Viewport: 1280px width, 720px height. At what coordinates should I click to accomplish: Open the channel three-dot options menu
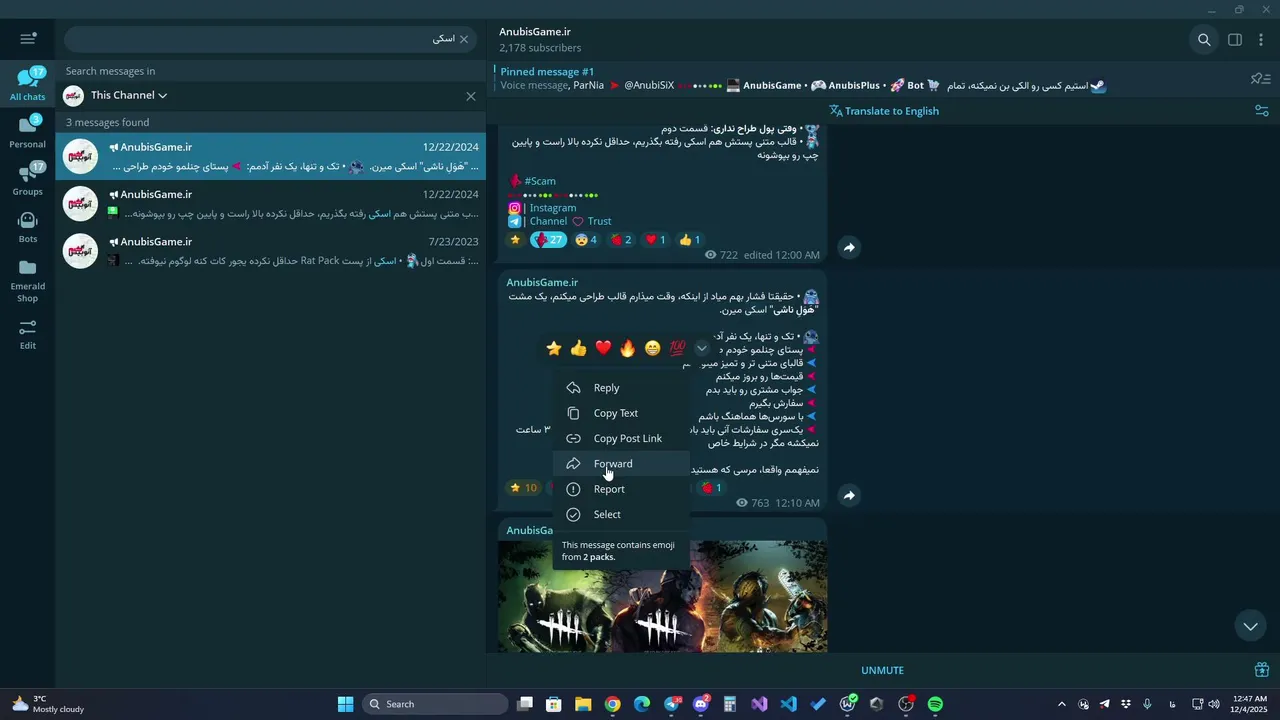click(1261, 40)
